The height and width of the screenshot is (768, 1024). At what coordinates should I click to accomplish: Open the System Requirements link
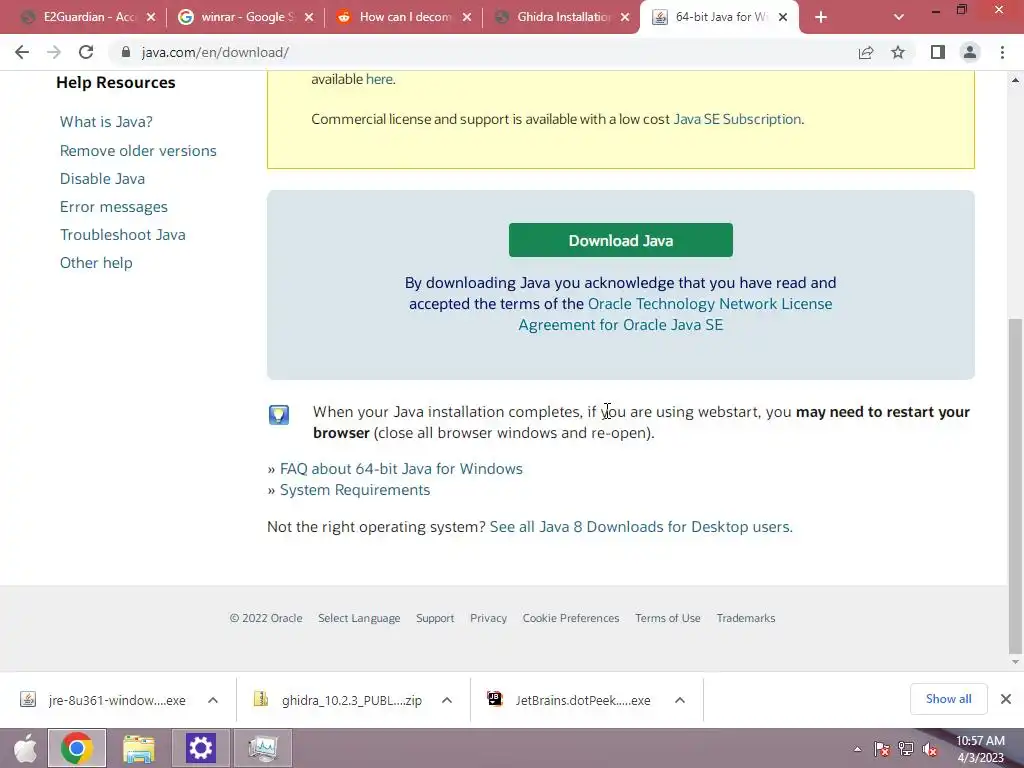[355, 490]
